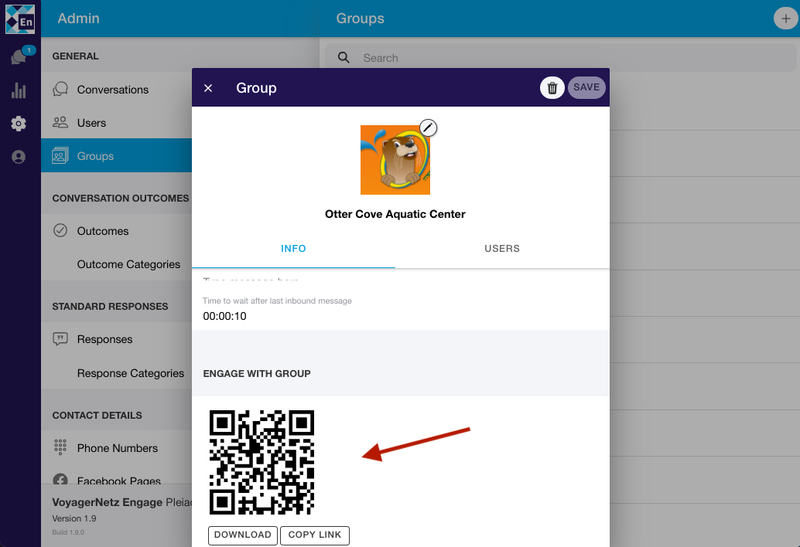Click the GENERAL section header
800x547 pixels.
pyautogui.click(x=76, y=56)
